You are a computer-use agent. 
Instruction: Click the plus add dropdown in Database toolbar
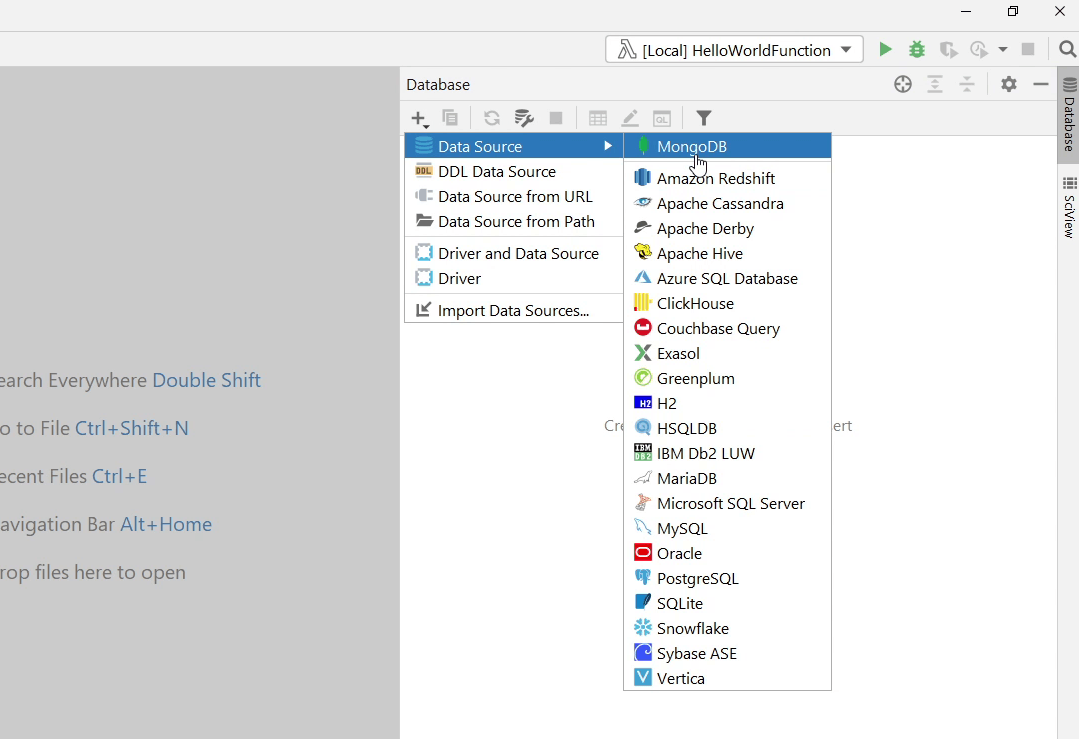[x=420, y=119]
